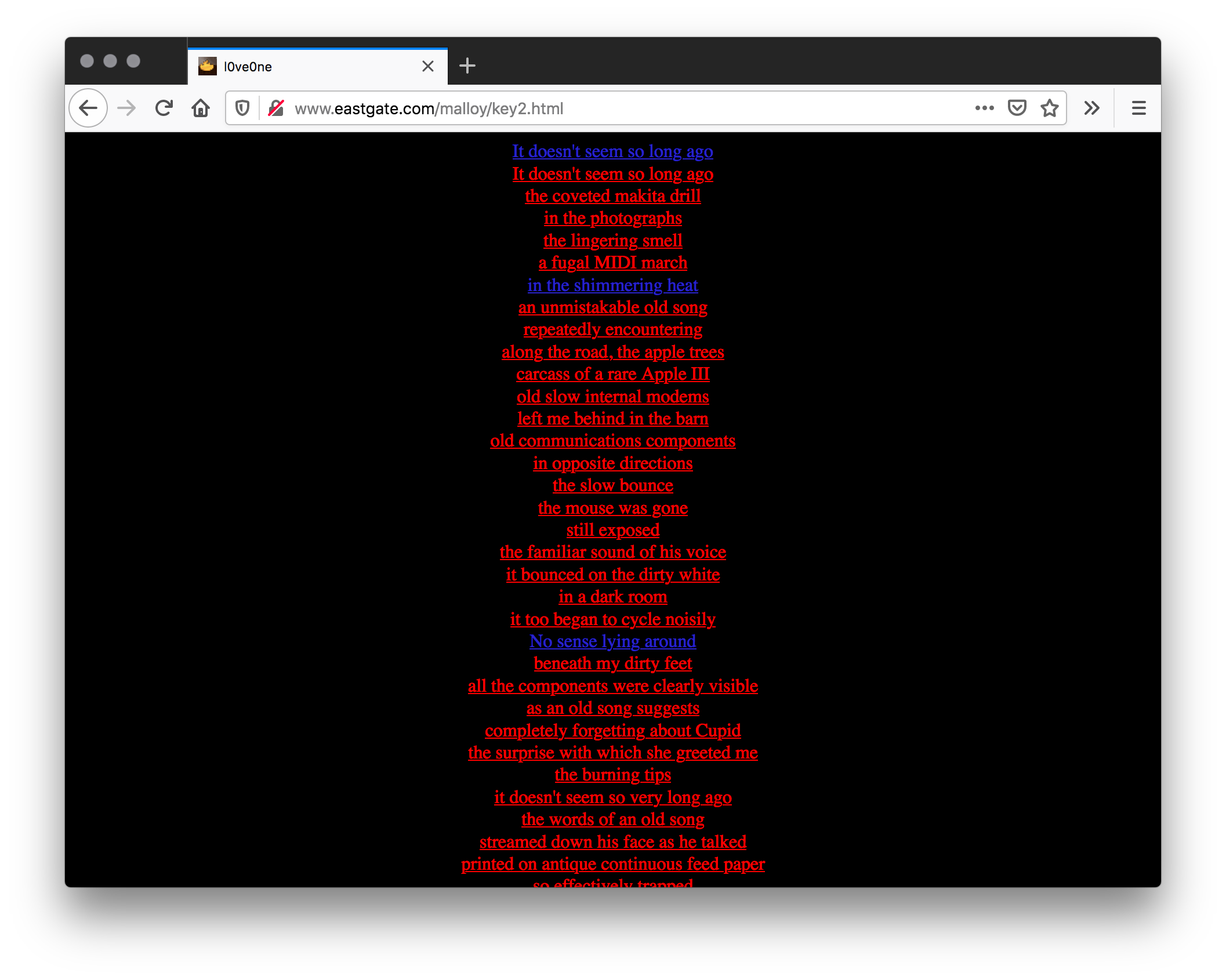Click link 'It doesn't seem so long ago'
1226x980 pixels.
[x=612, y=151]
